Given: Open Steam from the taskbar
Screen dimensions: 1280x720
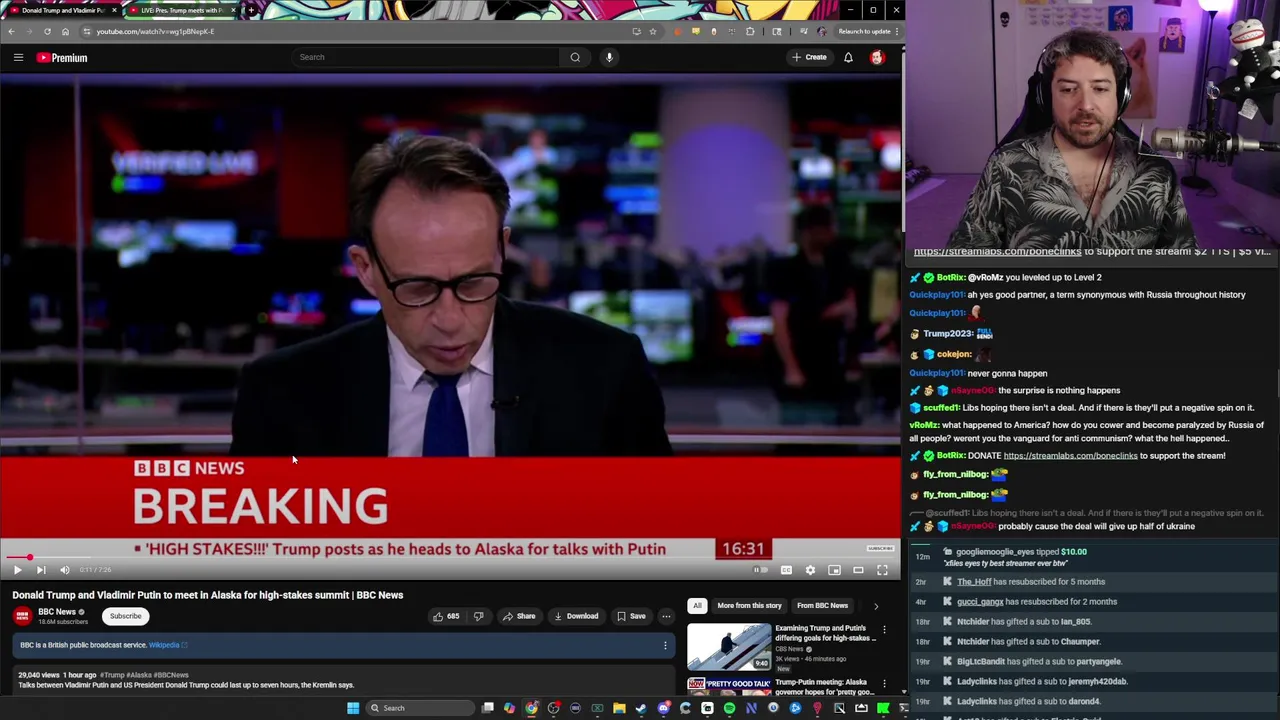Looking at the screenshot, I should pos(641,708).
